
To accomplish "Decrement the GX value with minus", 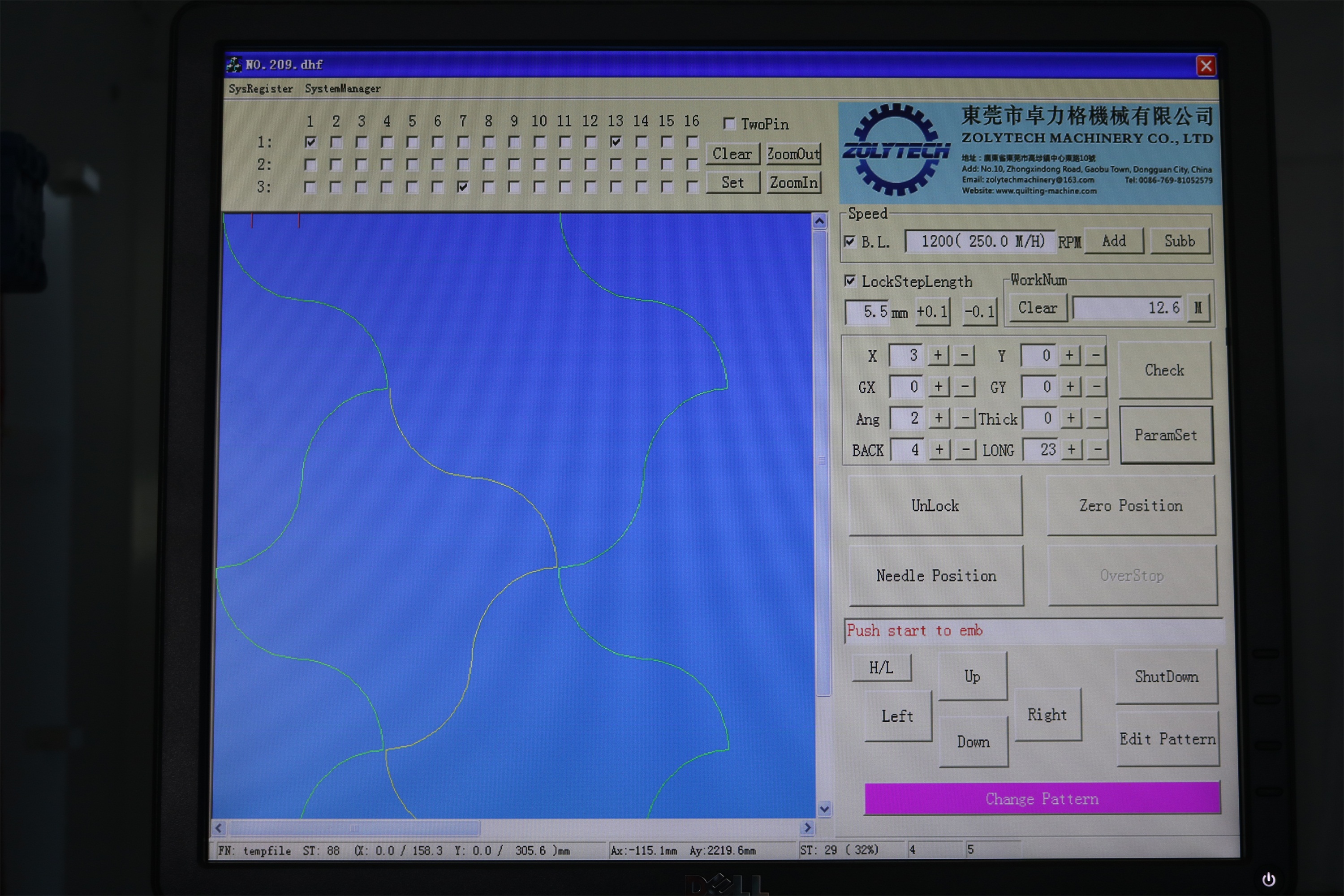I will pyautogui.click(x=965, y=387).
